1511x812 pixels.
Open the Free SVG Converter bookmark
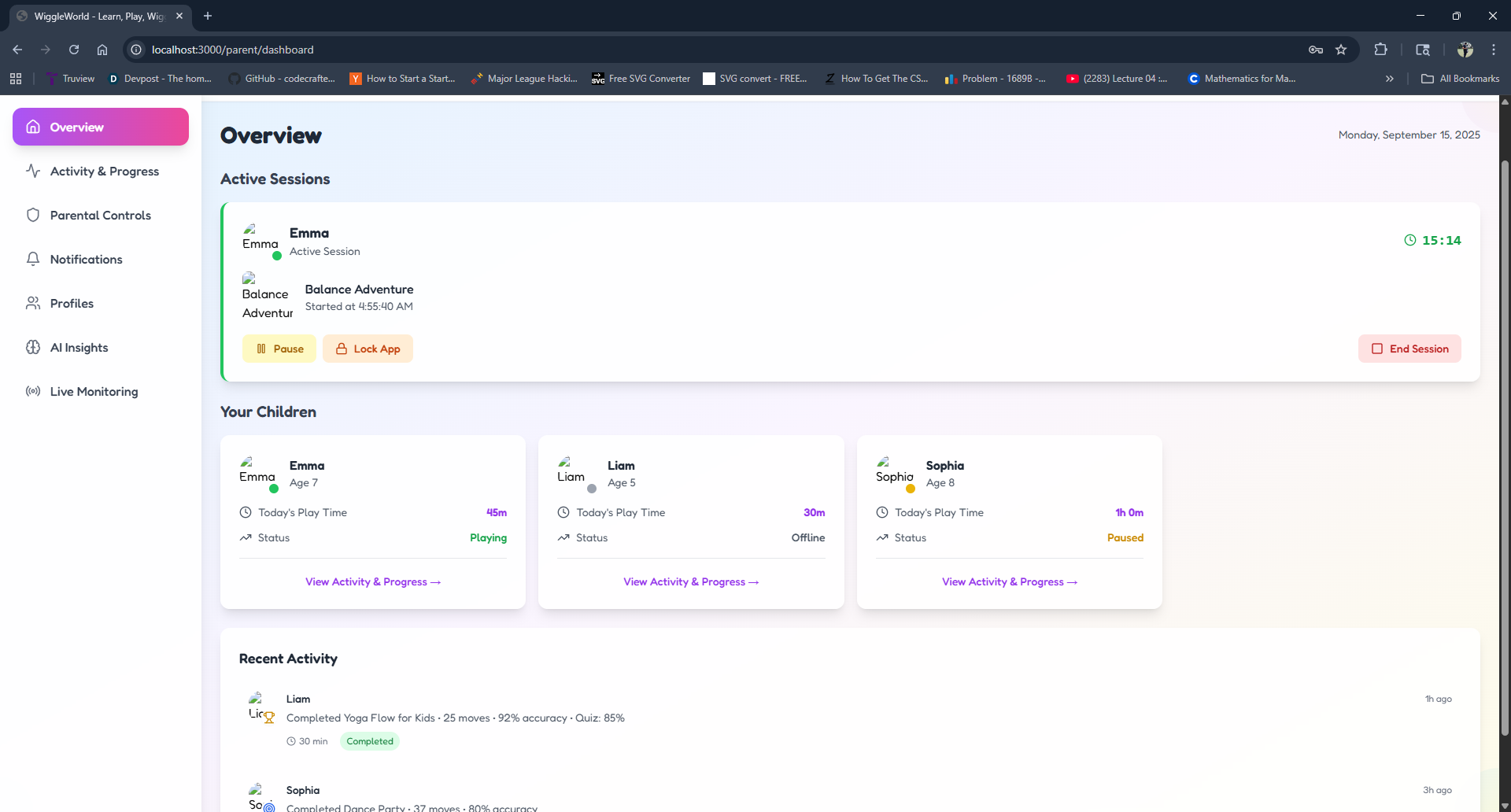point(641,79)
